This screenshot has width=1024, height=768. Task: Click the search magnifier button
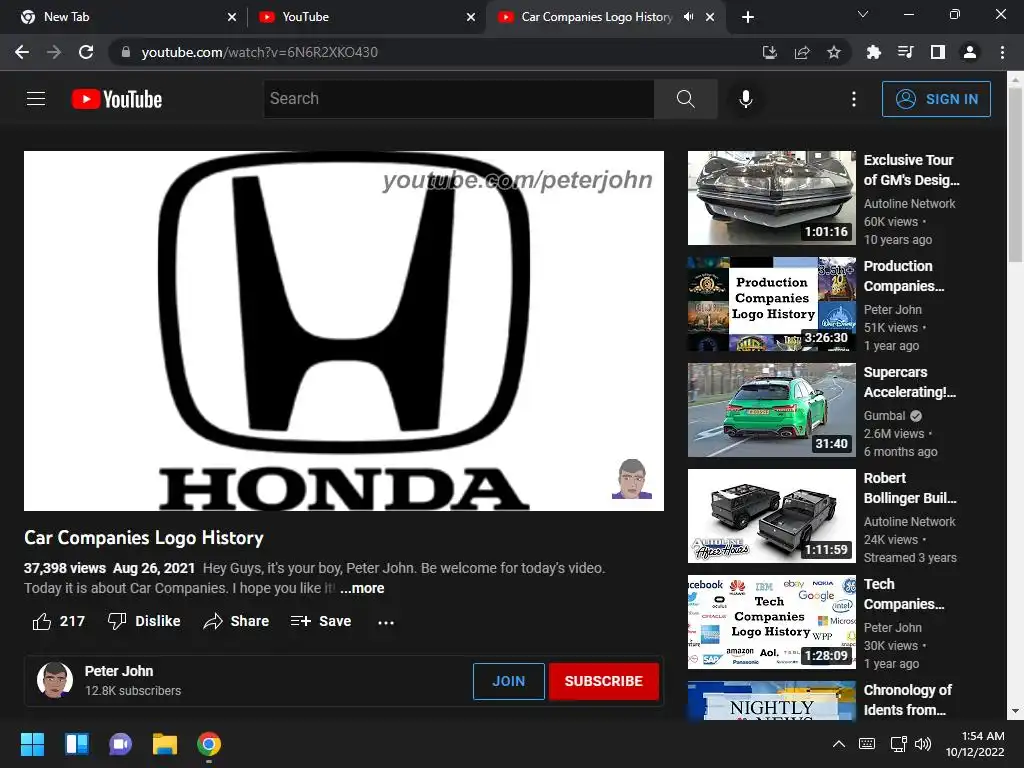point(686,99)
